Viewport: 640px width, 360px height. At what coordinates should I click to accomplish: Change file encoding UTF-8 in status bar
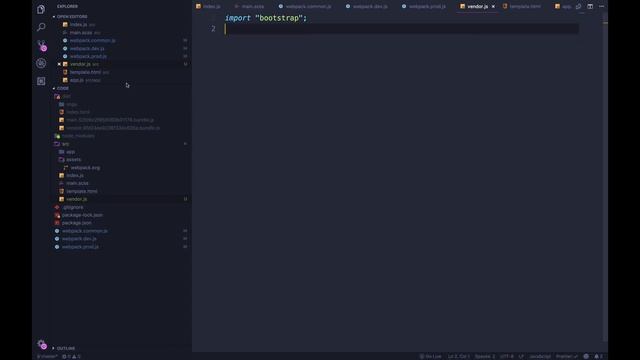(x=507, y=357)
